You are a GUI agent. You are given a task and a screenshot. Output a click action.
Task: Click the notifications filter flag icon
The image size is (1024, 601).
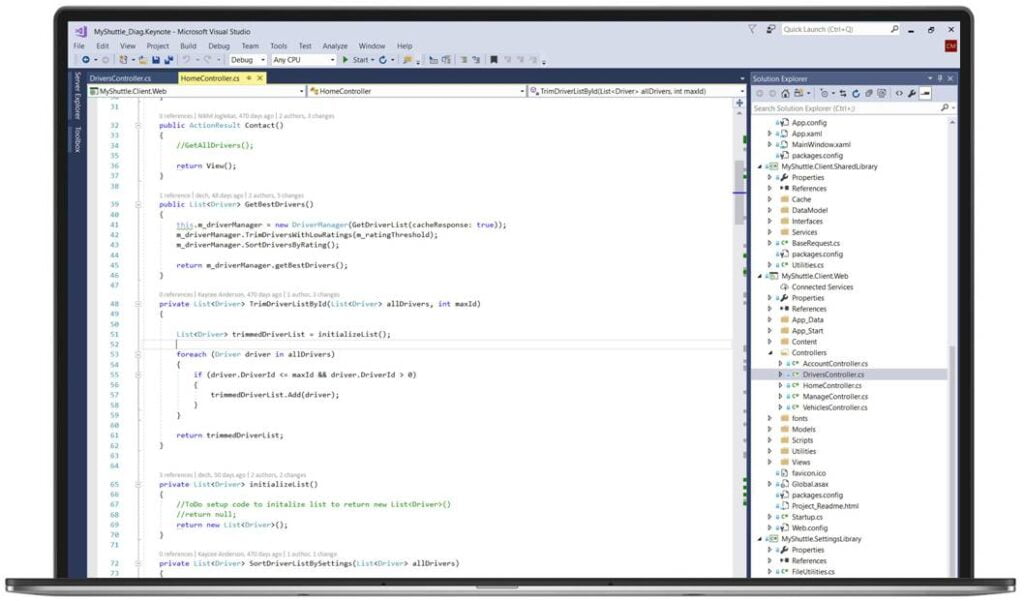pyautogui.click(x=752, y=29)
